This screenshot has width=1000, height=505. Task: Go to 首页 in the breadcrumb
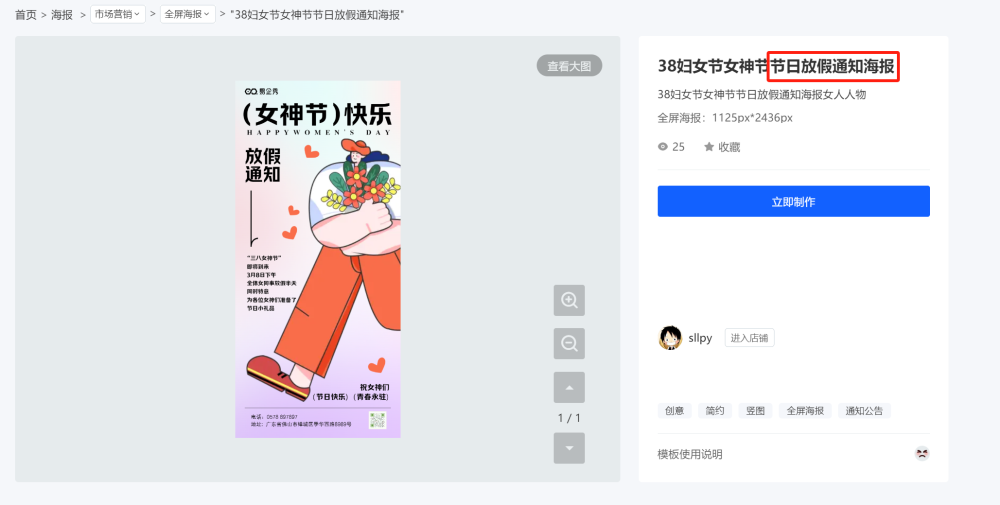(26, 15)
